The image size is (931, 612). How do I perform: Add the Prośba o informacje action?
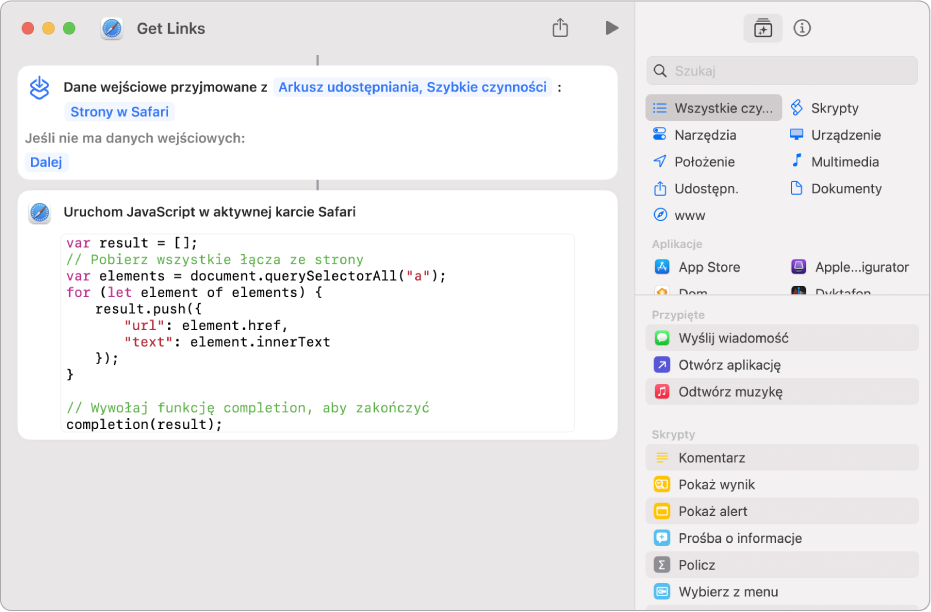781,538
